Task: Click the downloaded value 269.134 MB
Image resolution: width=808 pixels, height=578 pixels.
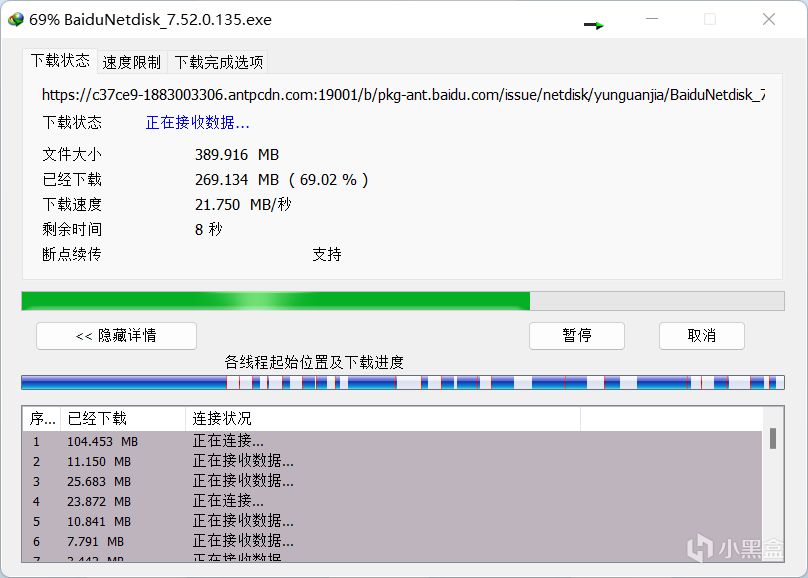Action: 237,180
